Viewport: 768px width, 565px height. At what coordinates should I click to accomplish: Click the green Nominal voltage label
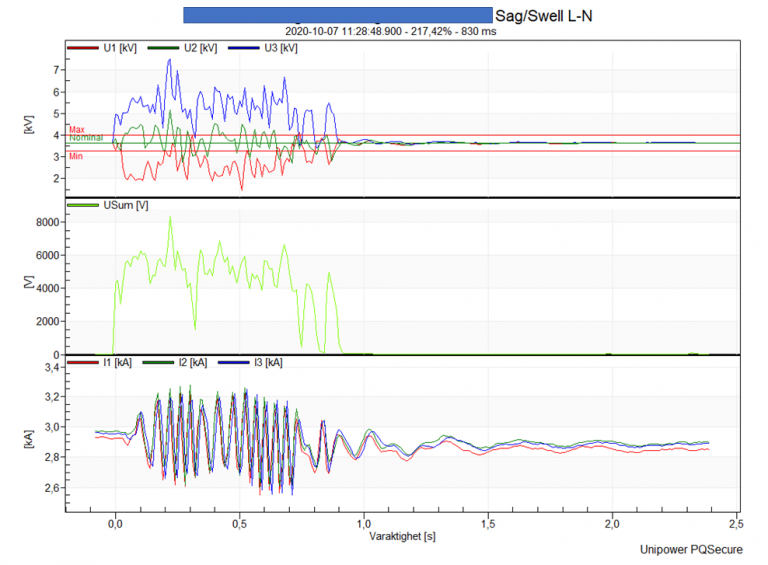point(86,138)
